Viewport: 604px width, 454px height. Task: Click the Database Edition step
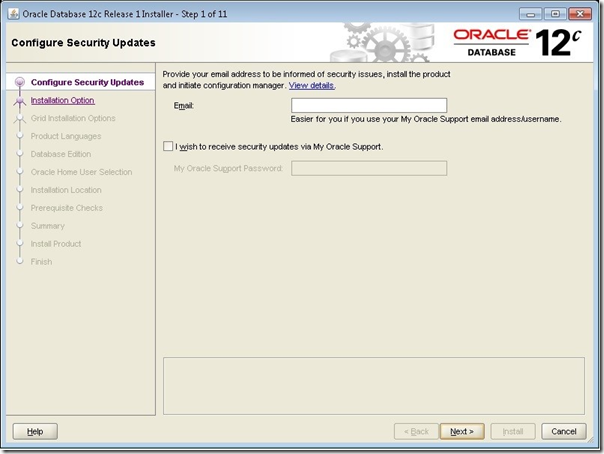point(61,154)
